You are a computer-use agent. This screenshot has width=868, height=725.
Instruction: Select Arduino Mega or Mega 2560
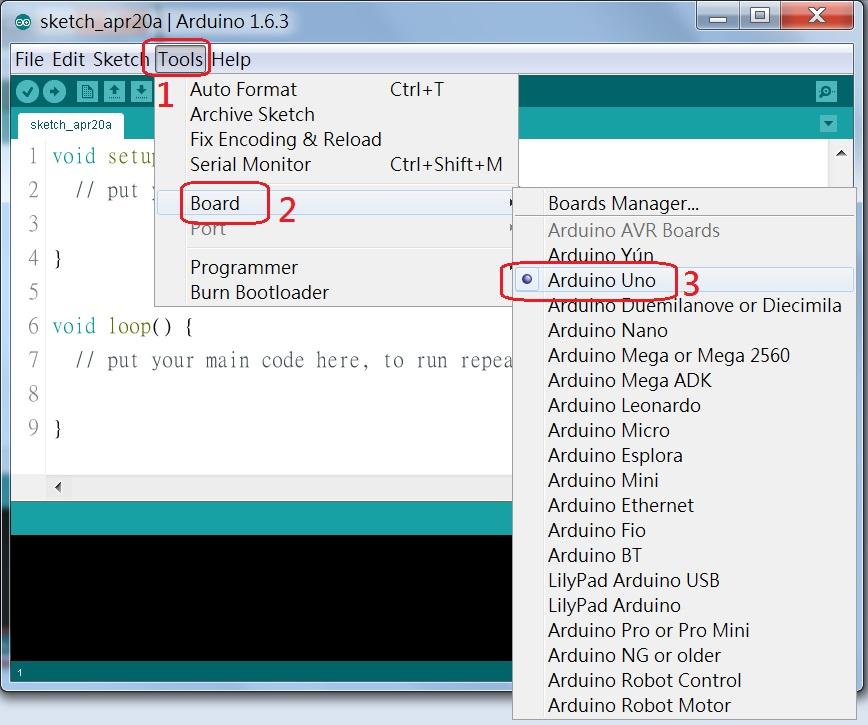685,355
